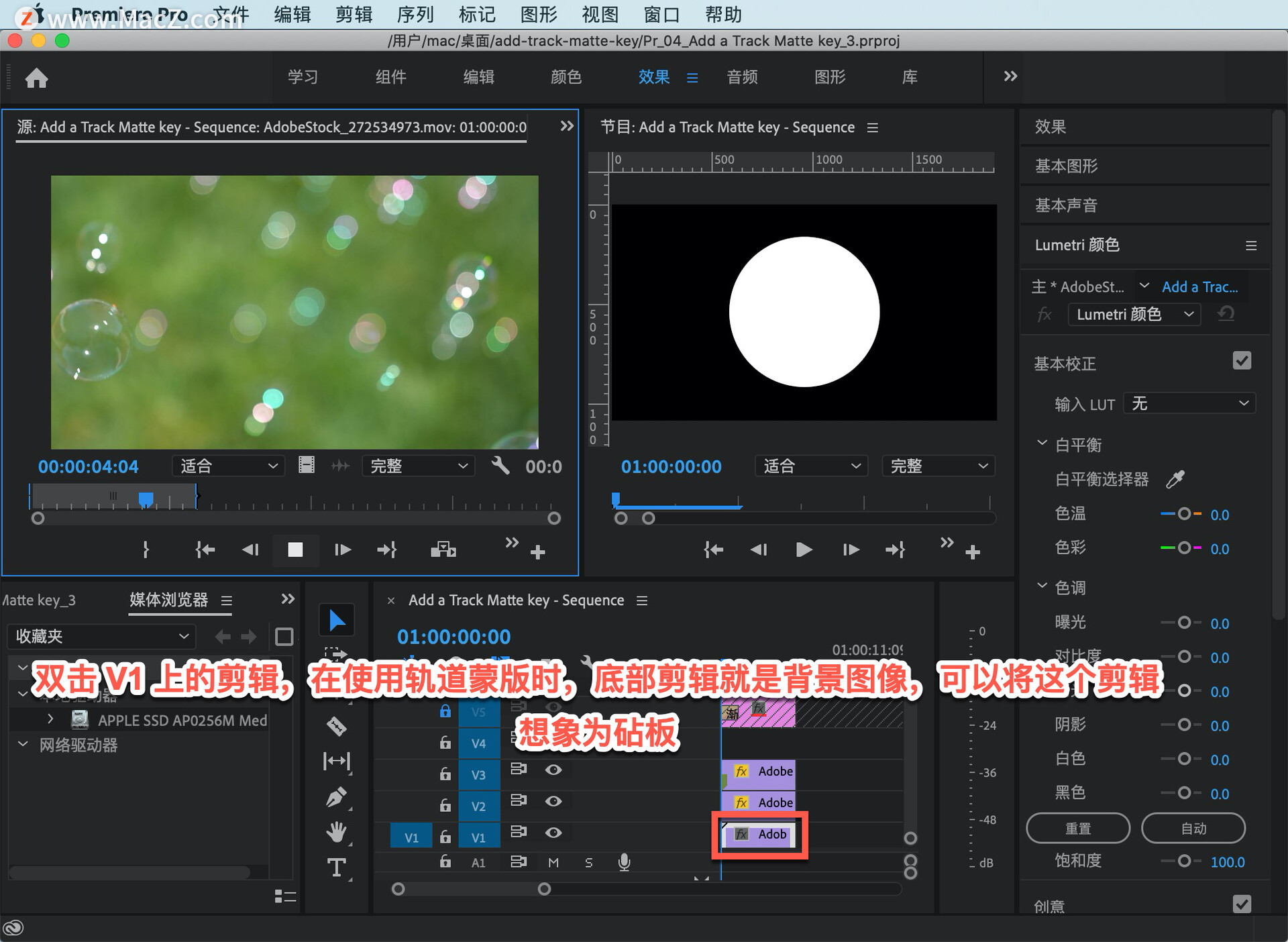Click the Home icon
Screen dimensions: 1288x942
(x=36, y=78)
